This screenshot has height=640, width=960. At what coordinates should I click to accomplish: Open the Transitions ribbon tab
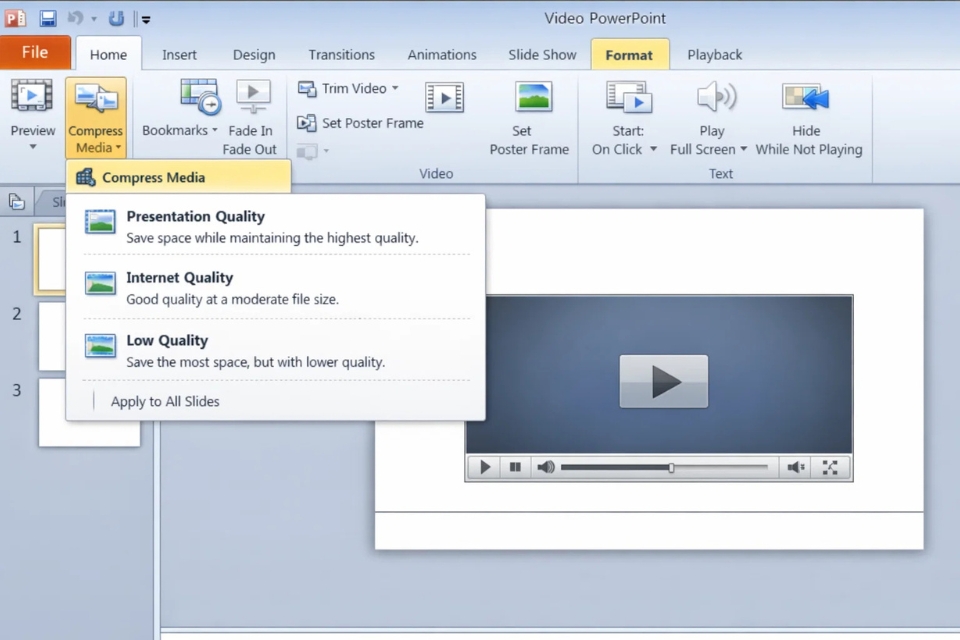[x=341, y=54]
